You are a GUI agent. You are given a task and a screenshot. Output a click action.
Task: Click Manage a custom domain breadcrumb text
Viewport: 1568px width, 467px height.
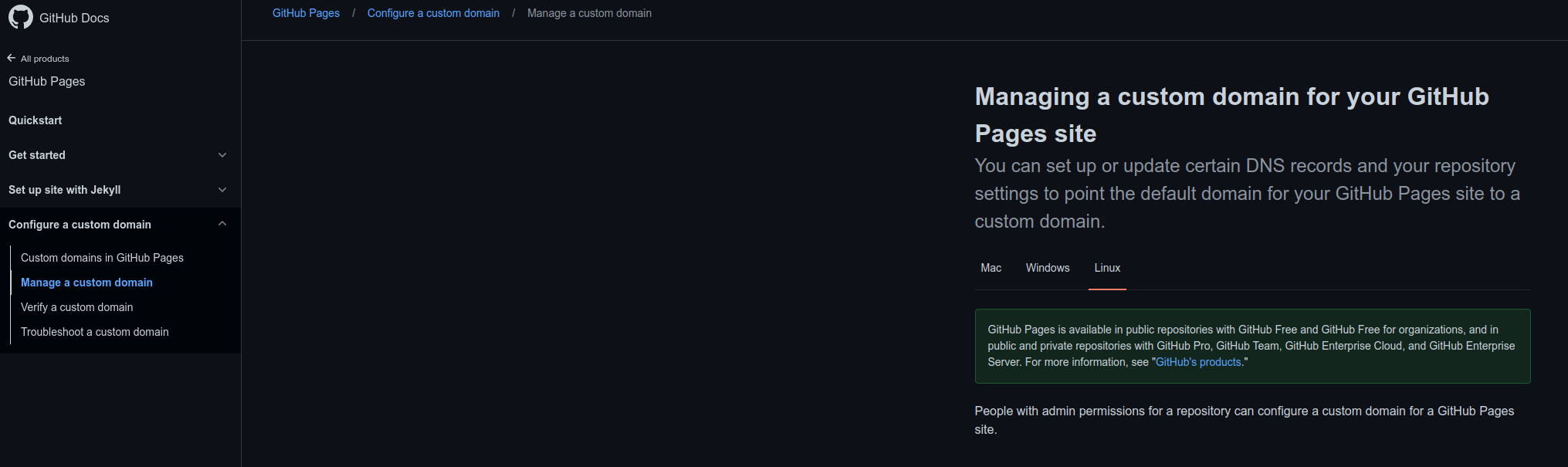coord(589,13)
